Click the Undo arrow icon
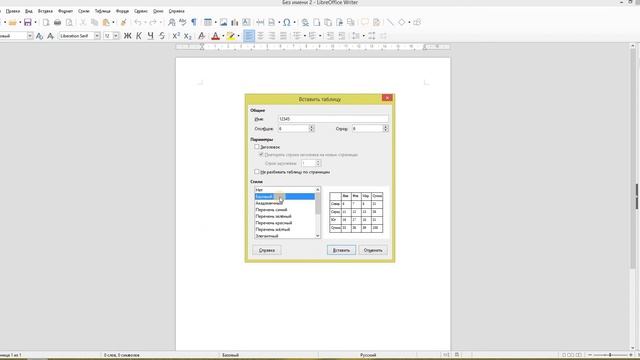Screen dimensions: 640x360 coord(138,22)
